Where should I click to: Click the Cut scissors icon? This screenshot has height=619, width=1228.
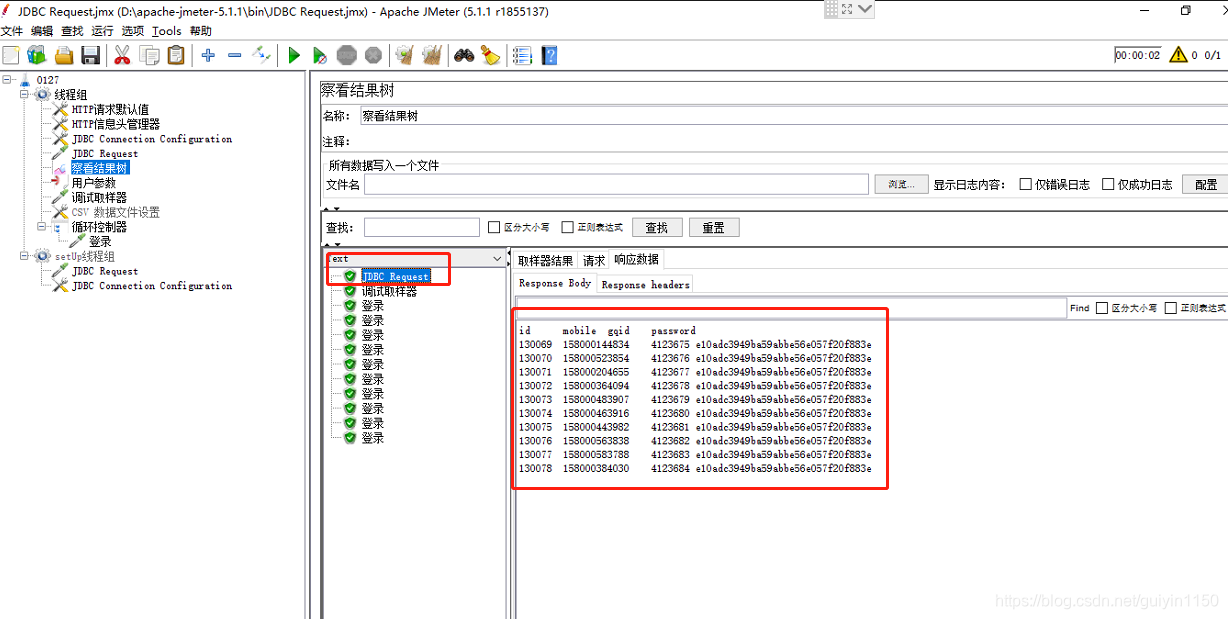[122, 55]
